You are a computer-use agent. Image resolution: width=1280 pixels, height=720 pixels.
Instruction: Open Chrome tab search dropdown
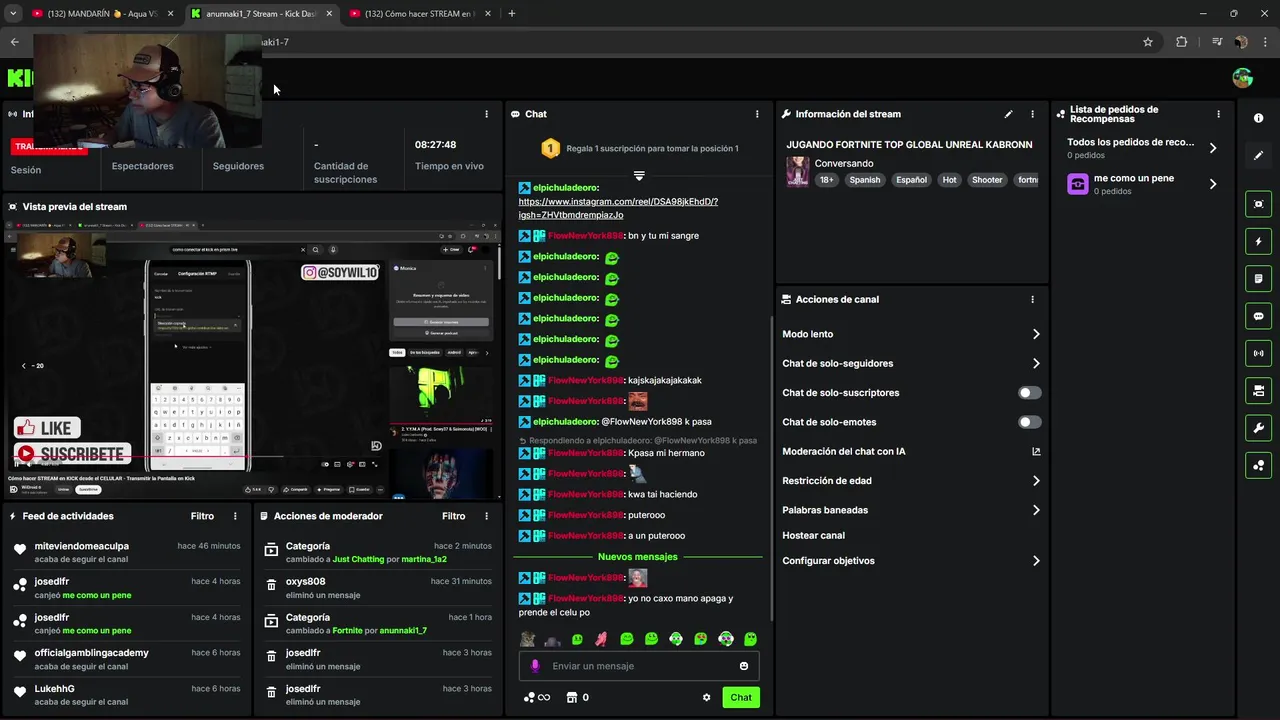(x=13, y=13)
